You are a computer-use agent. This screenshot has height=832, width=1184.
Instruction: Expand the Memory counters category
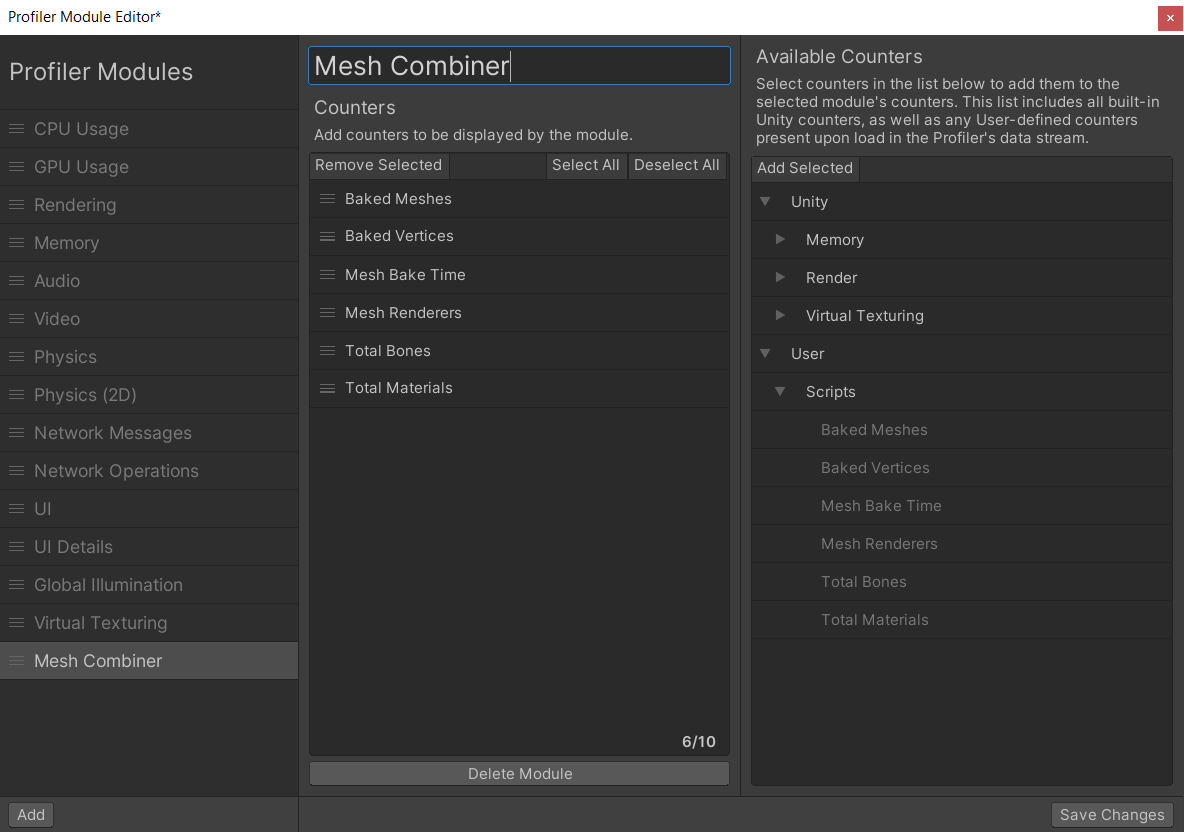click(781, 240)
